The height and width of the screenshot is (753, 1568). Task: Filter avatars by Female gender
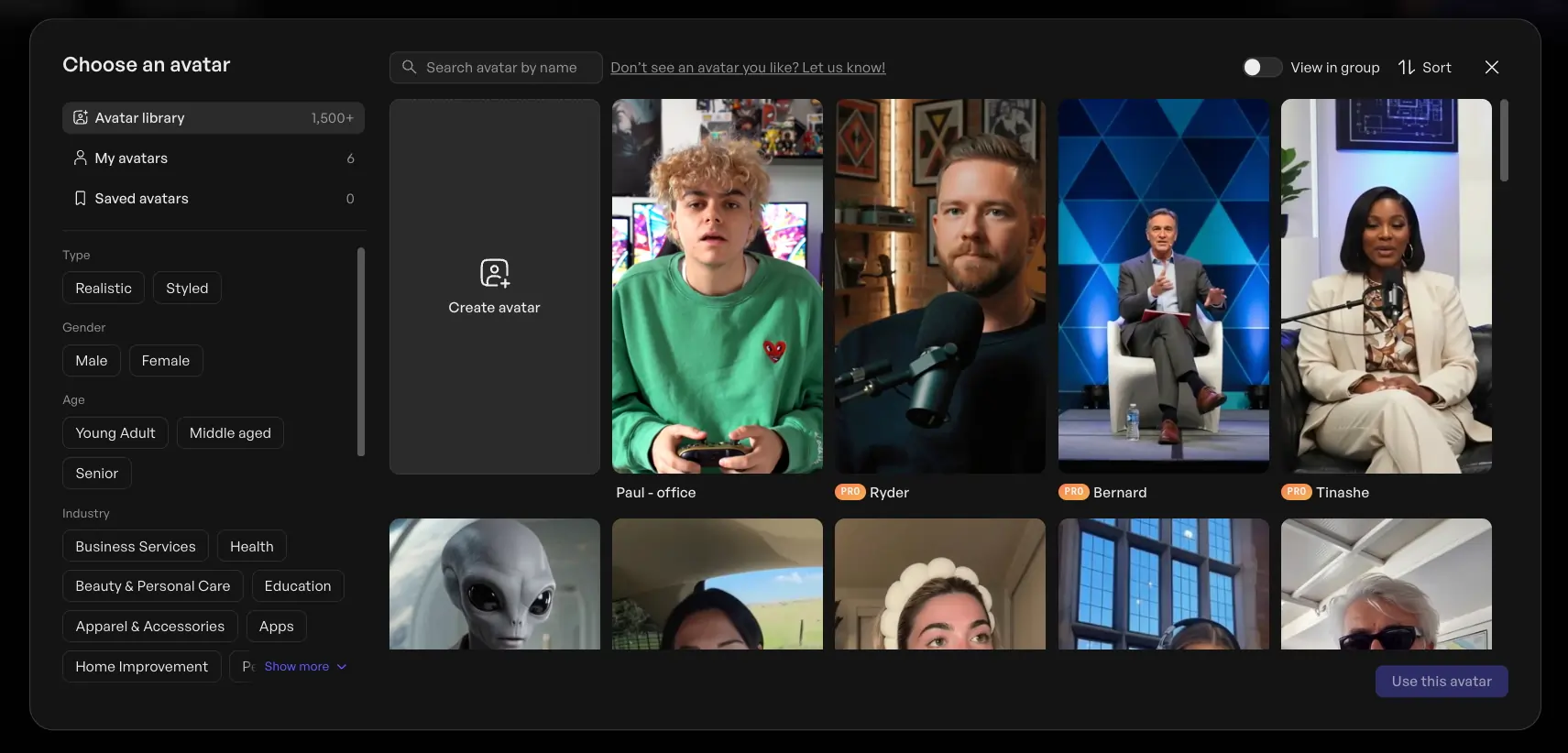coord(166,360)
